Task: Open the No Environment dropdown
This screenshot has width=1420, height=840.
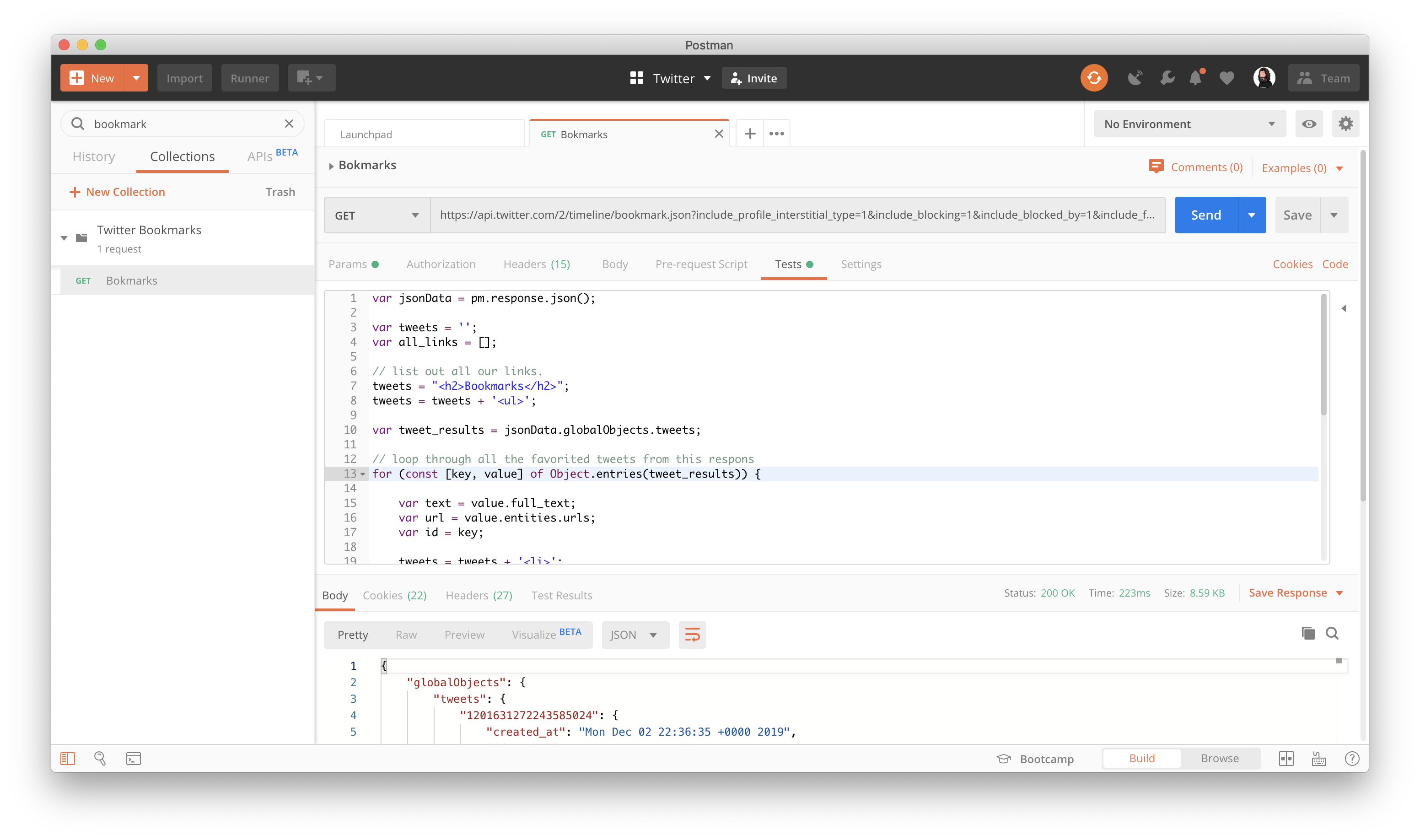Action: point(1189,124)
